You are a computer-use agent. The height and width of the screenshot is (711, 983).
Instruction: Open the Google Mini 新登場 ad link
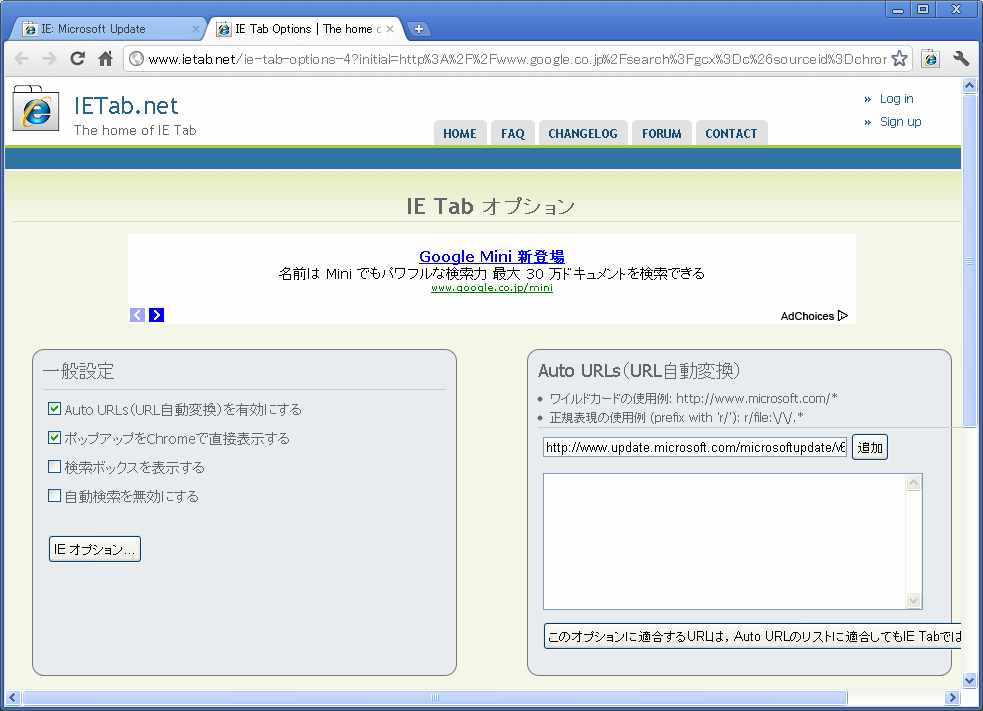click(492, 256)
